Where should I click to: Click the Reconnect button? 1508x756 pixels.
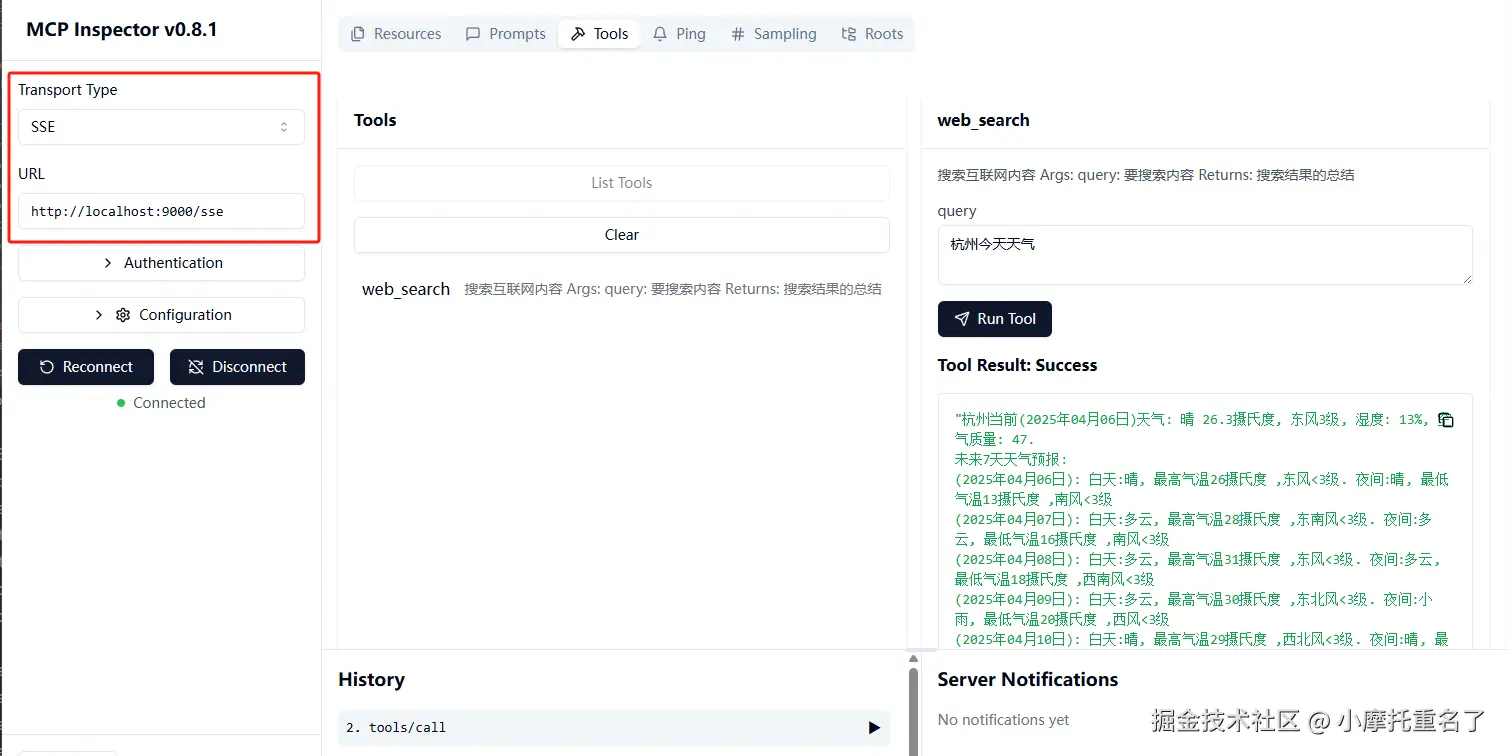click(x=86, y=367)
